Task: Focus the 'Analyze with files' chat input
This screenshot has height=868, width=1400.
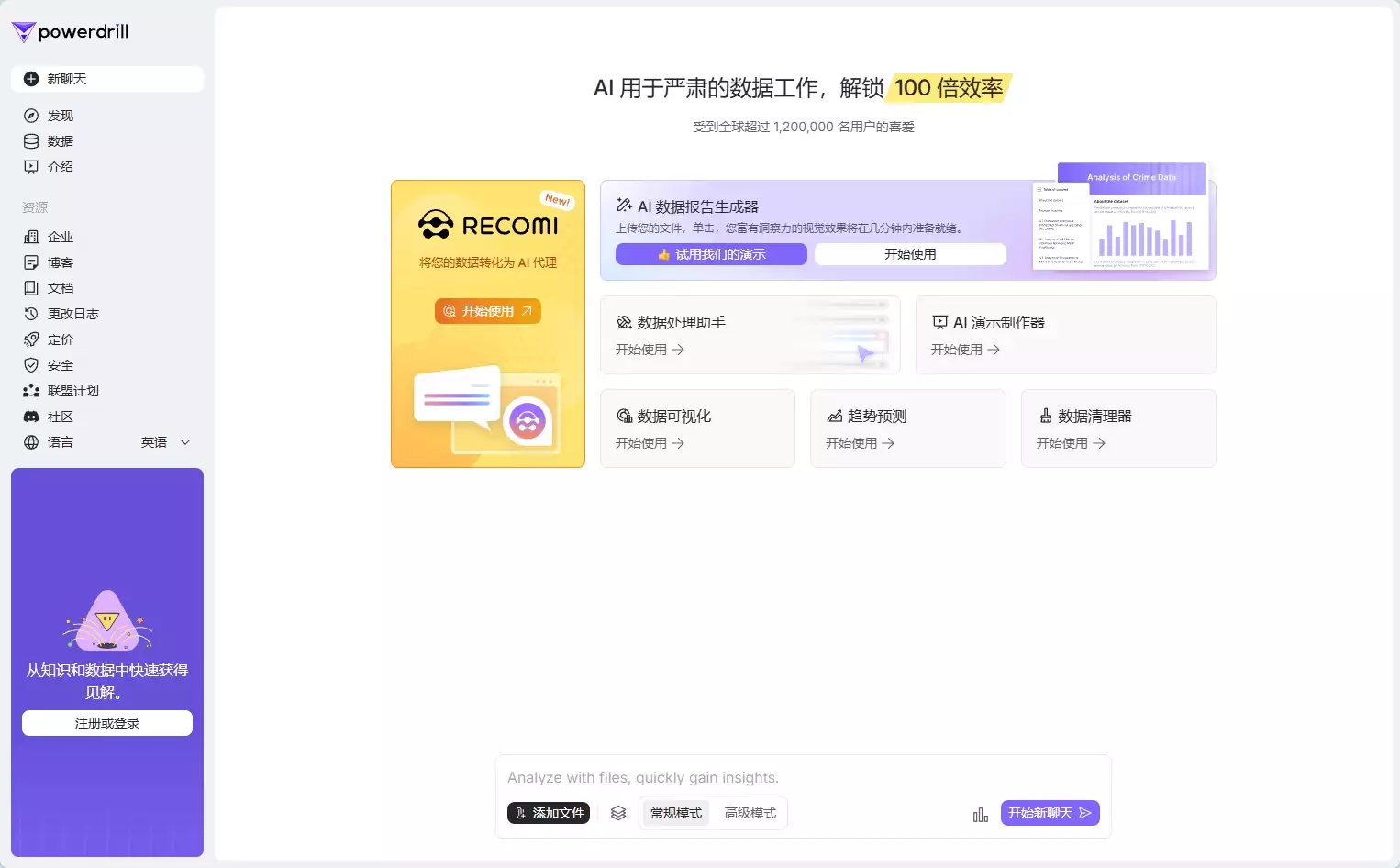Action: 804,777
